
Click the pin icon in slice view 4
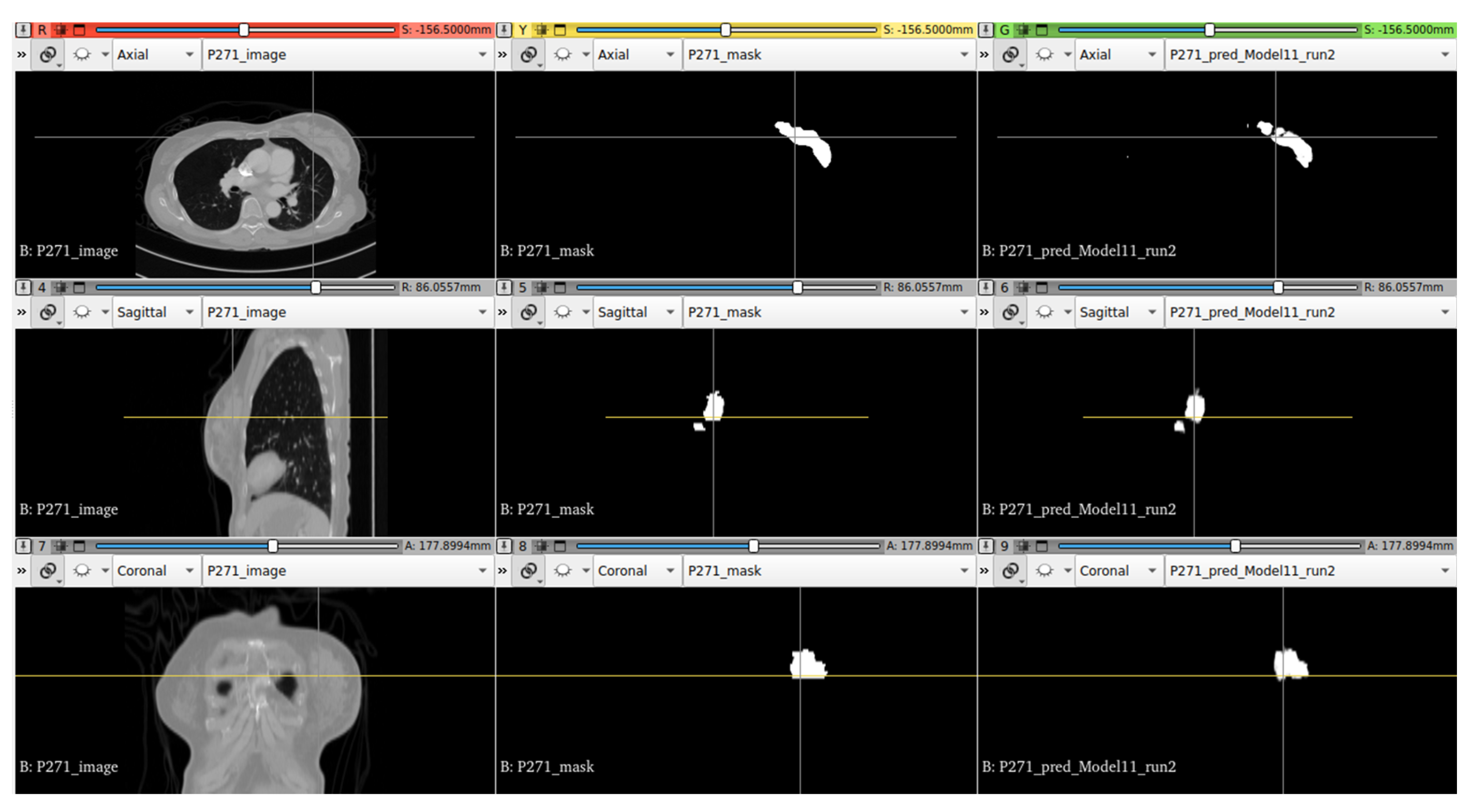[23, 287]
